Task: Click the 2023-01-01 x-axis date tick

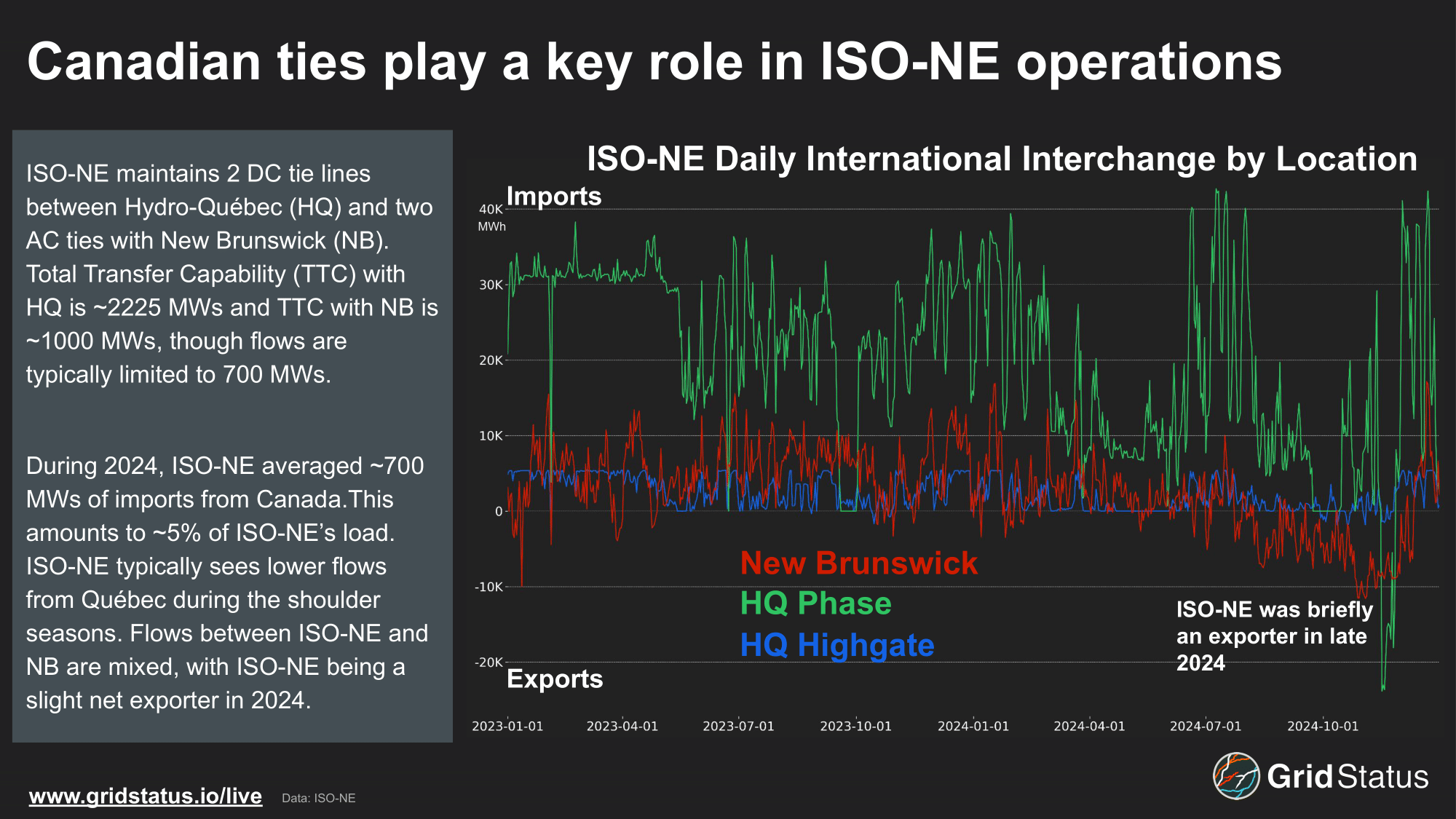Action: click(x=507, y=726)
